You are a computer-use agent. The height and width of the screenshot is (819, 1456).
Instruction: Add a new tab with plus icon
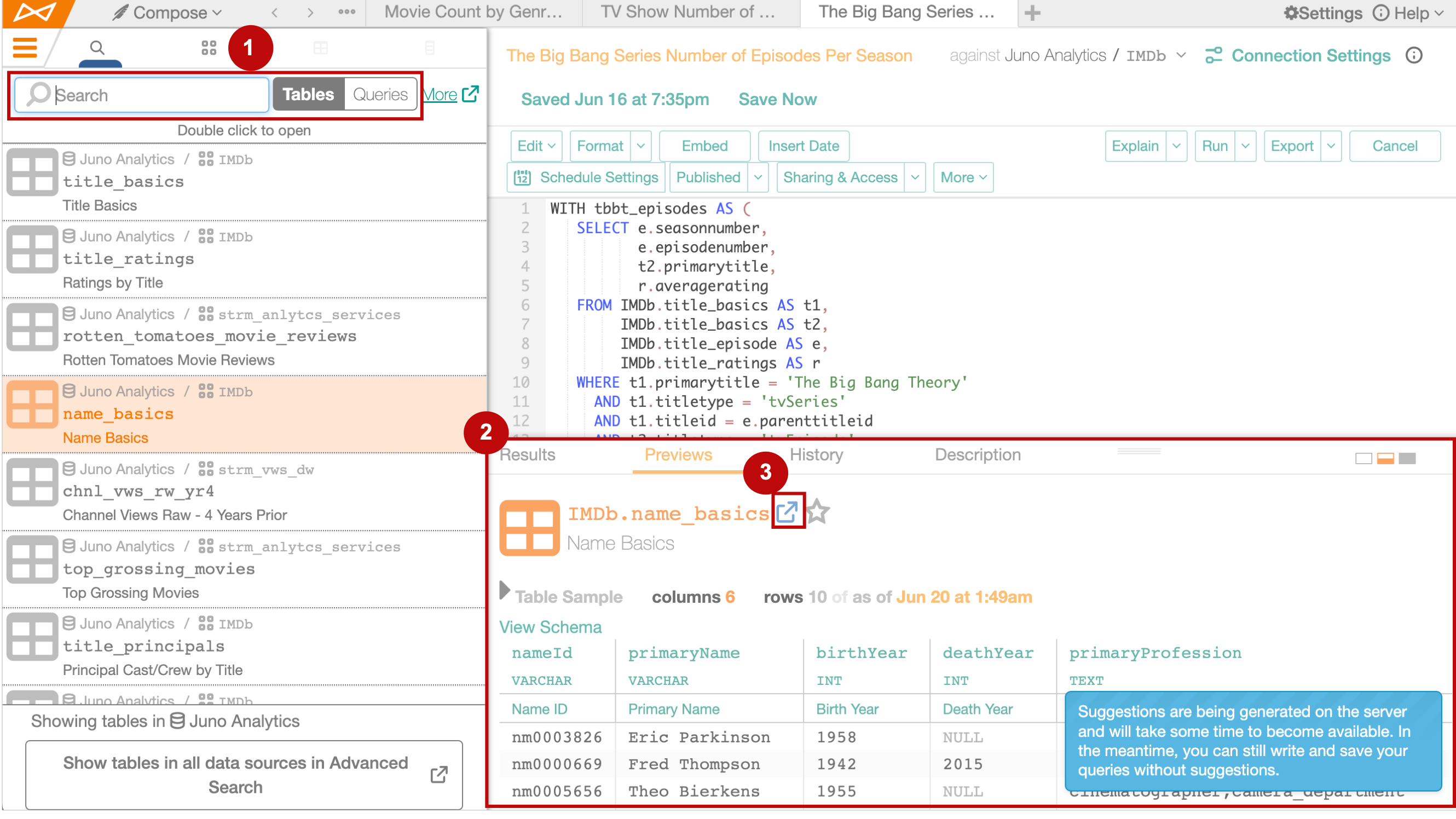1032,13
